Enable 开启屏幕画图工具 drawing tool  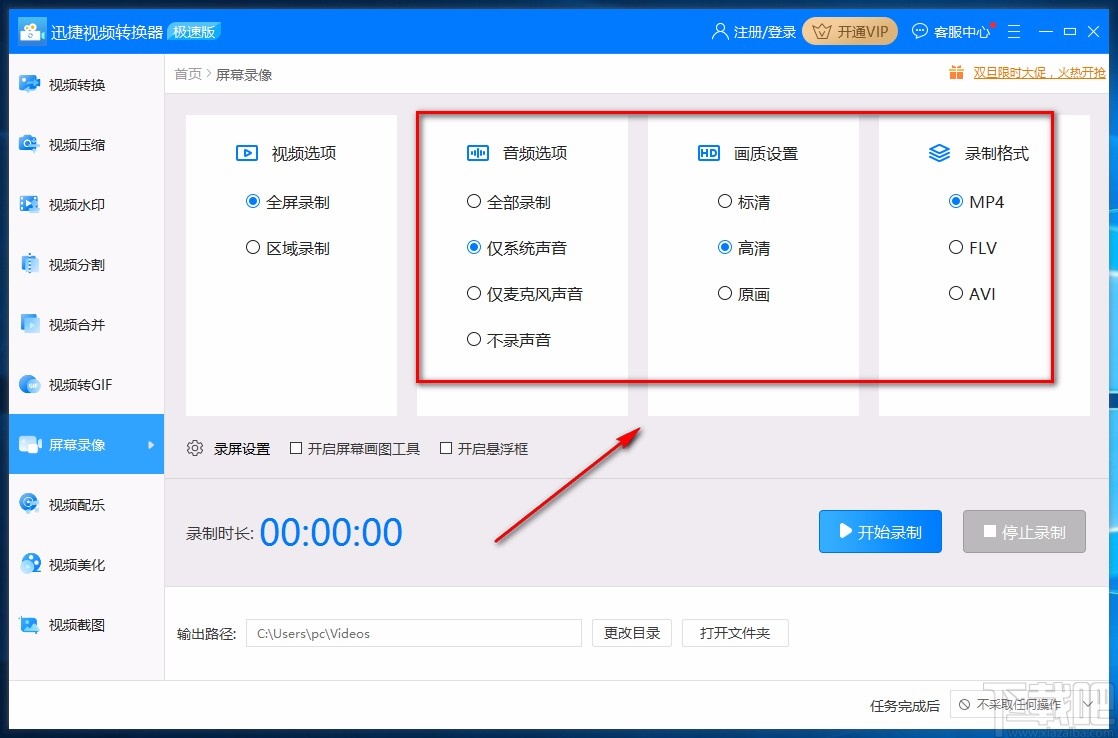296,448
